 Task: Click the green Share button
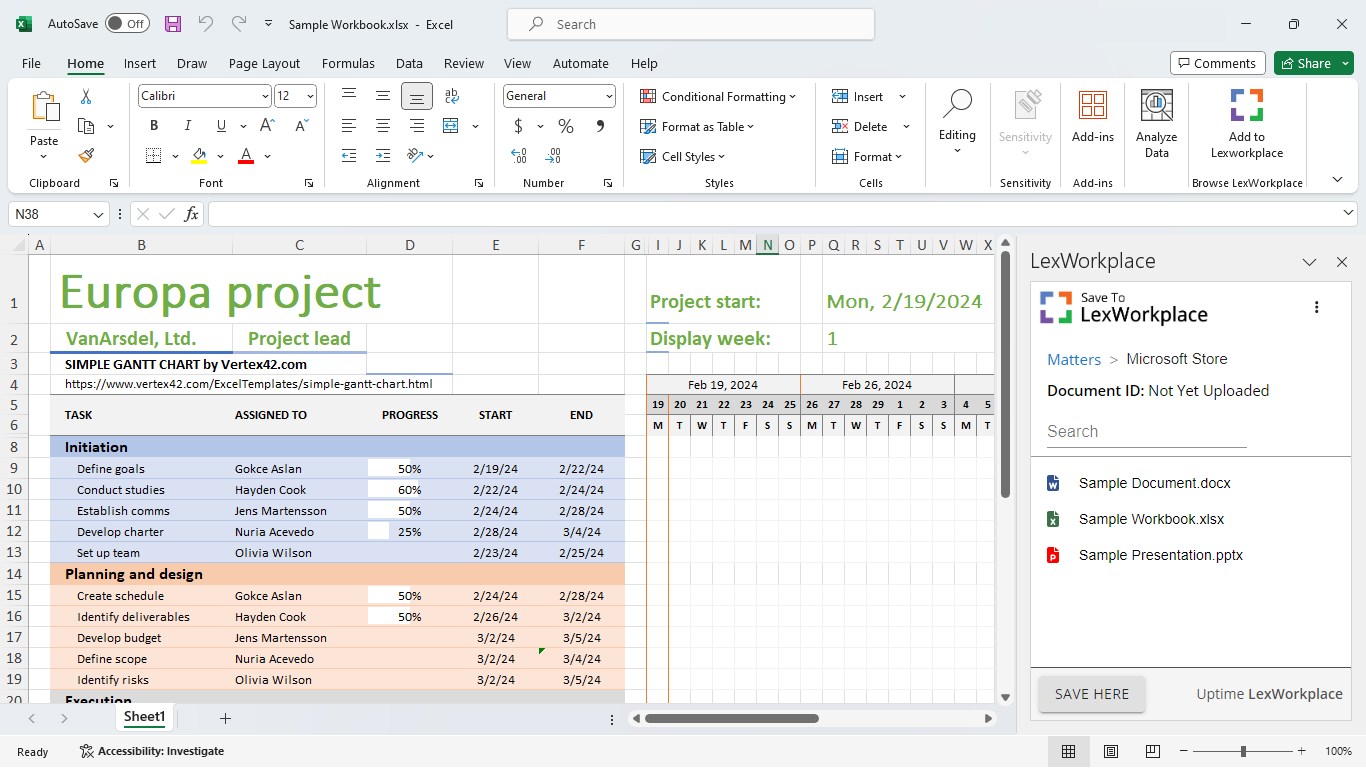tap(1313, 63)
